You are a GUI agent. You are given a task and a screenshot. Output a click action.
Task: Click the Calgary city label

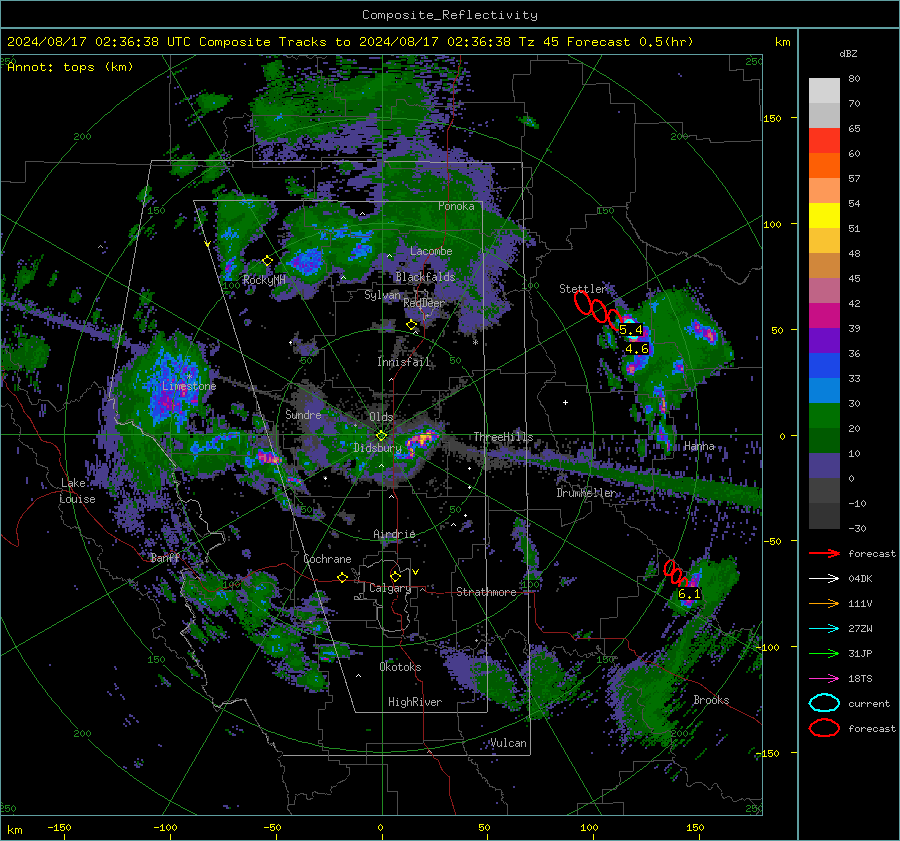pos(390,588)
